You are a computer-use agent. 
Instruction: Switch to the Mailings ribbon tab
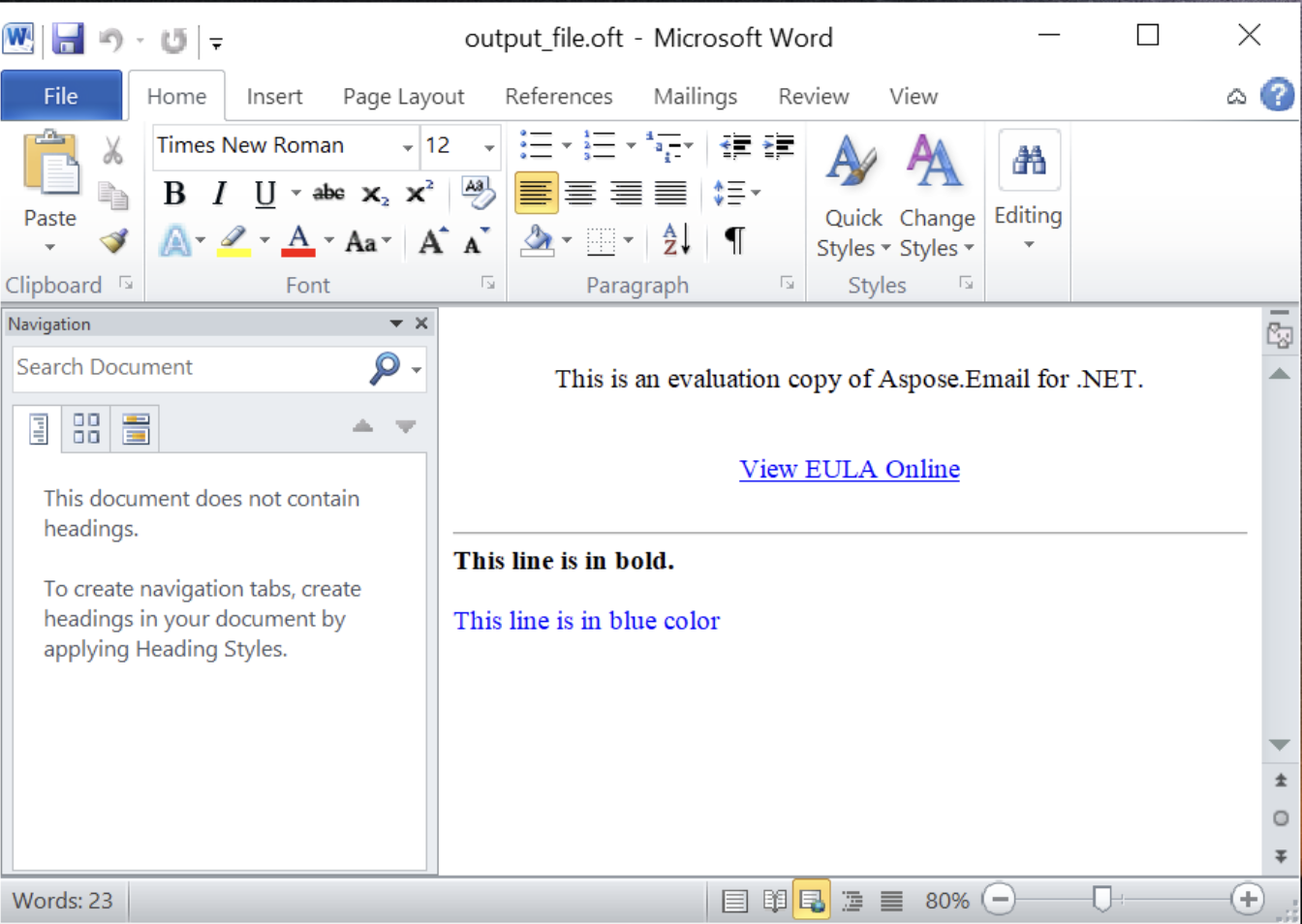695,96
